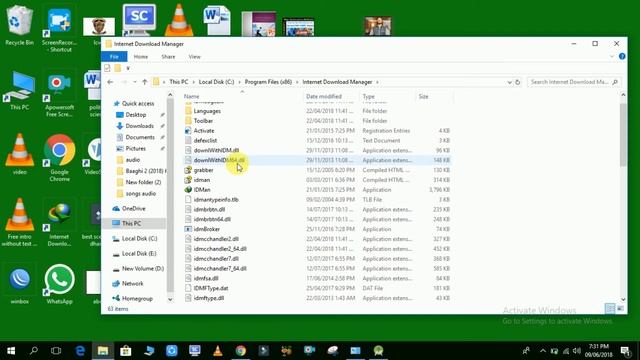Sort by the Date modified column header

331,96
